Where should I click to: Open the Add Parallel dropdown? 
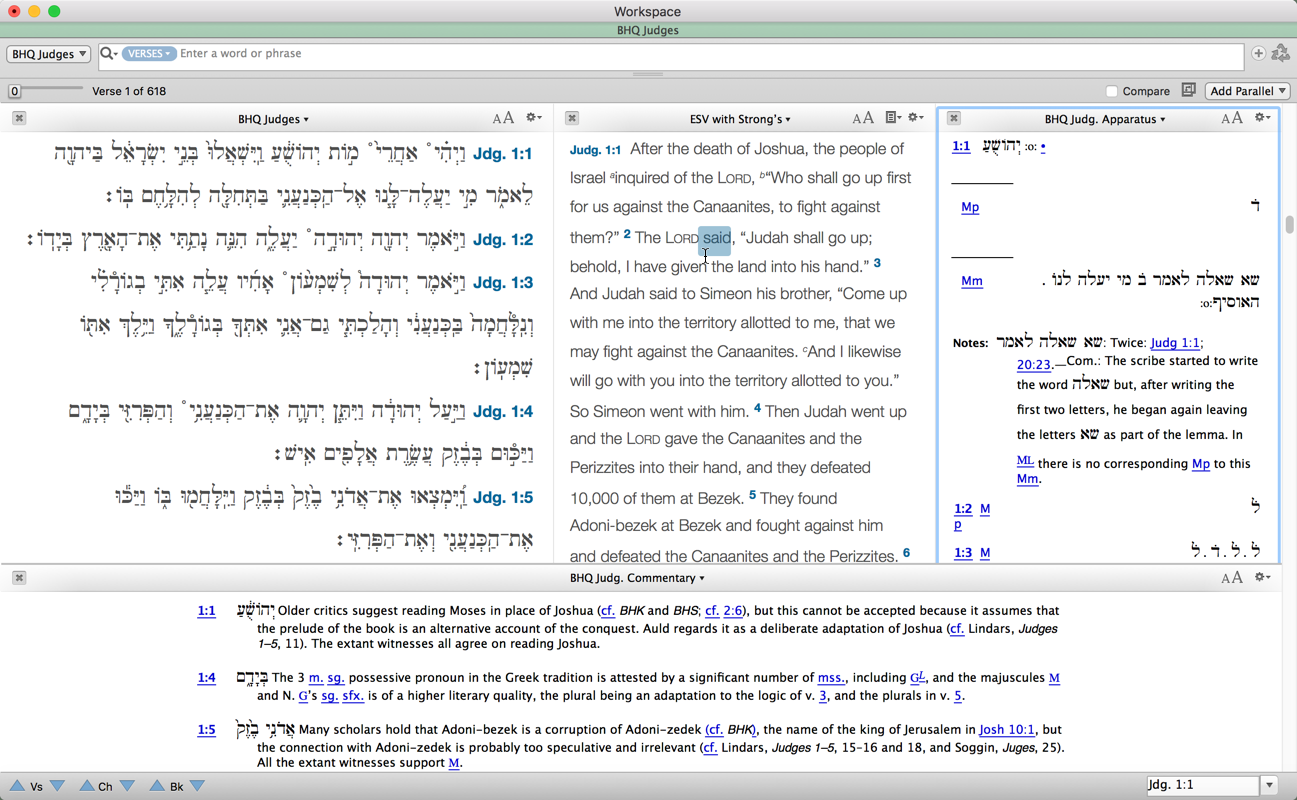pyautogui.click(x=1248, y=91)
